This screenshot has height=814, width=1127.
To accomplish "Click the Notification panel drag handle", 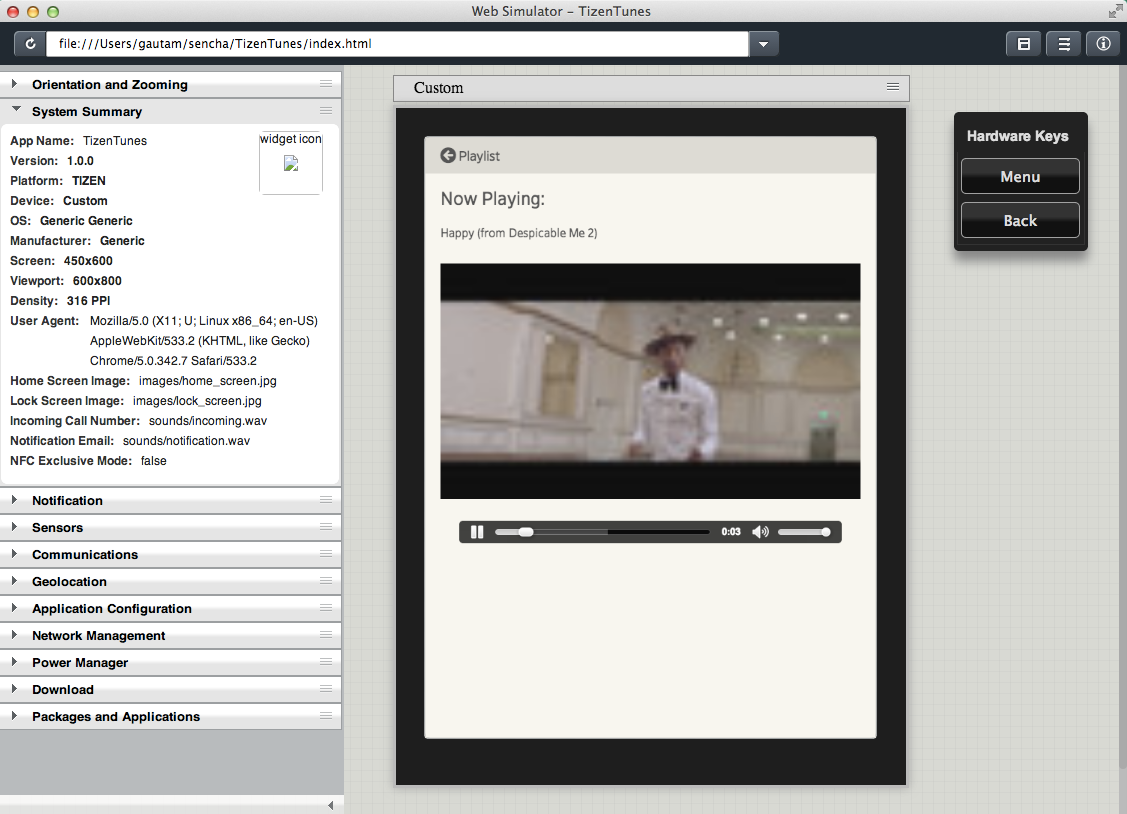I will pyautogui.click(x=326, y=499).
